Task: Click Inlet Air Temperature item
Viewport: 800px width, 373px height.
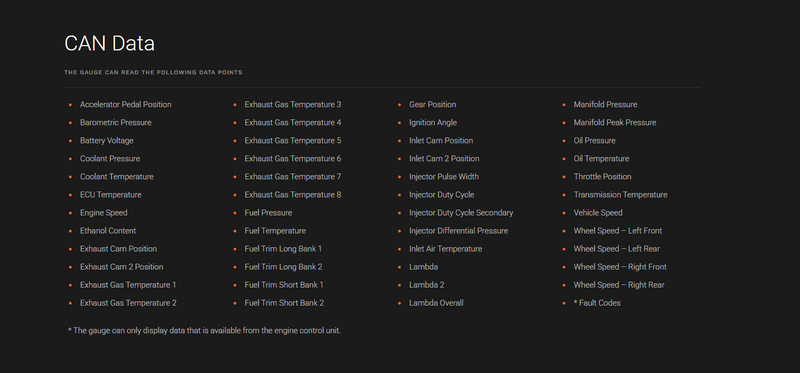Action: 445,249
